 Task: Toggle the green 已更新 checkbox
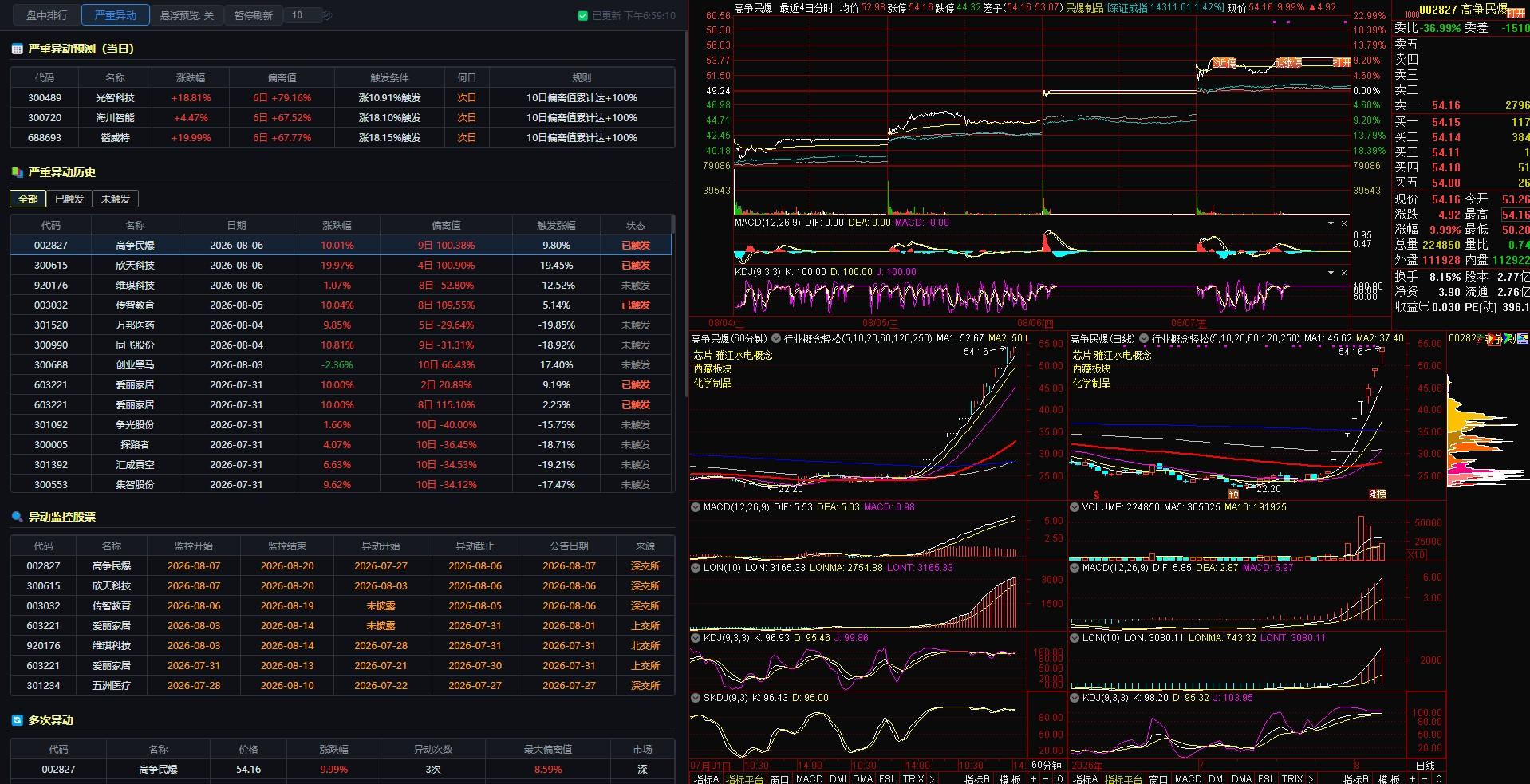click(582, 15)
